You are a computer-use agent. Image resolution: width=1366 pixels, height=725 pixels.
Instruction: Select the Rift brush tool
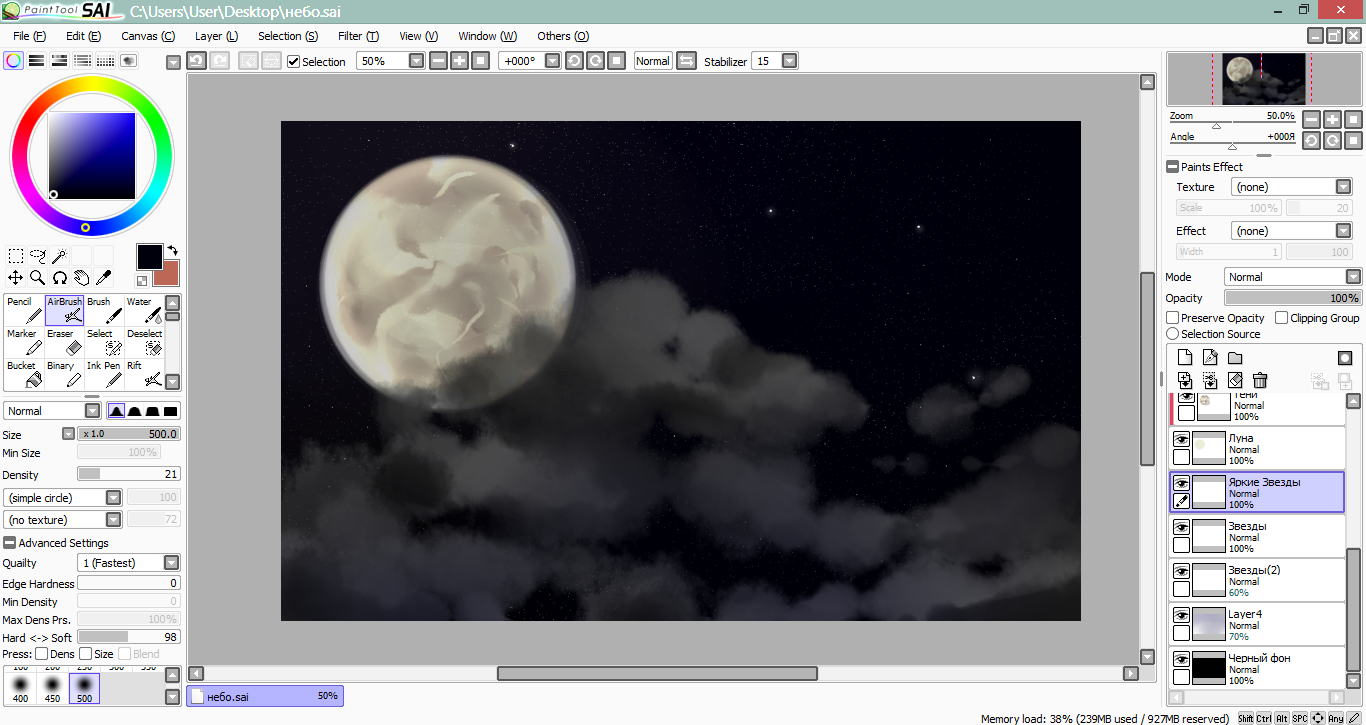[x=144, y=374]
